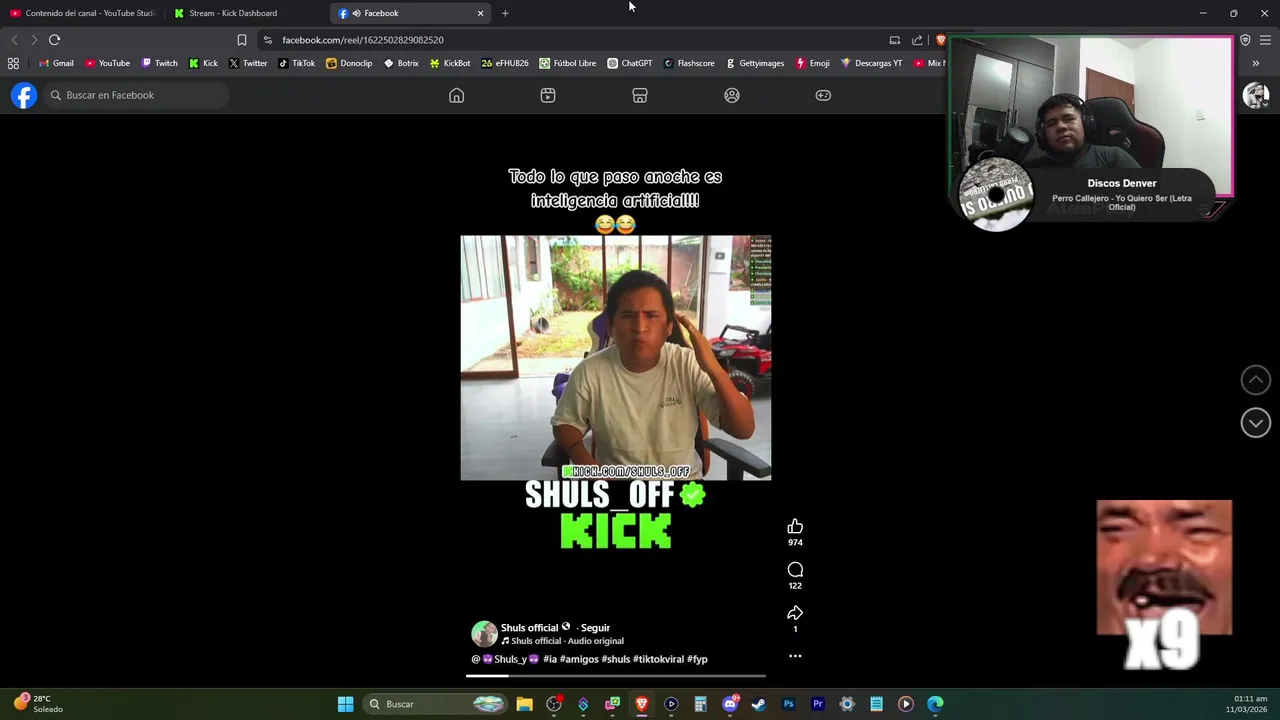Go to the previous reel arrow
The image size is (1280, 720).
click(x=1256, y=380)
